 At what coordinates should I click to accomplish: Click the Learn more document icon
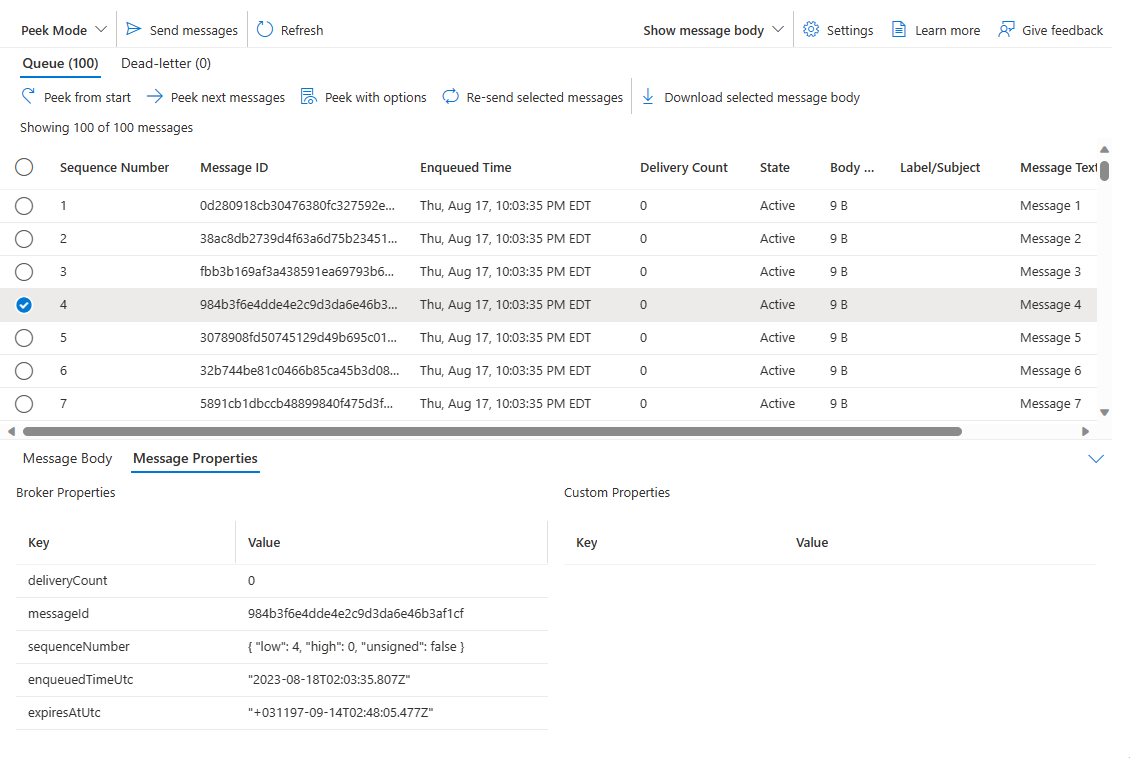pos(900,30)
